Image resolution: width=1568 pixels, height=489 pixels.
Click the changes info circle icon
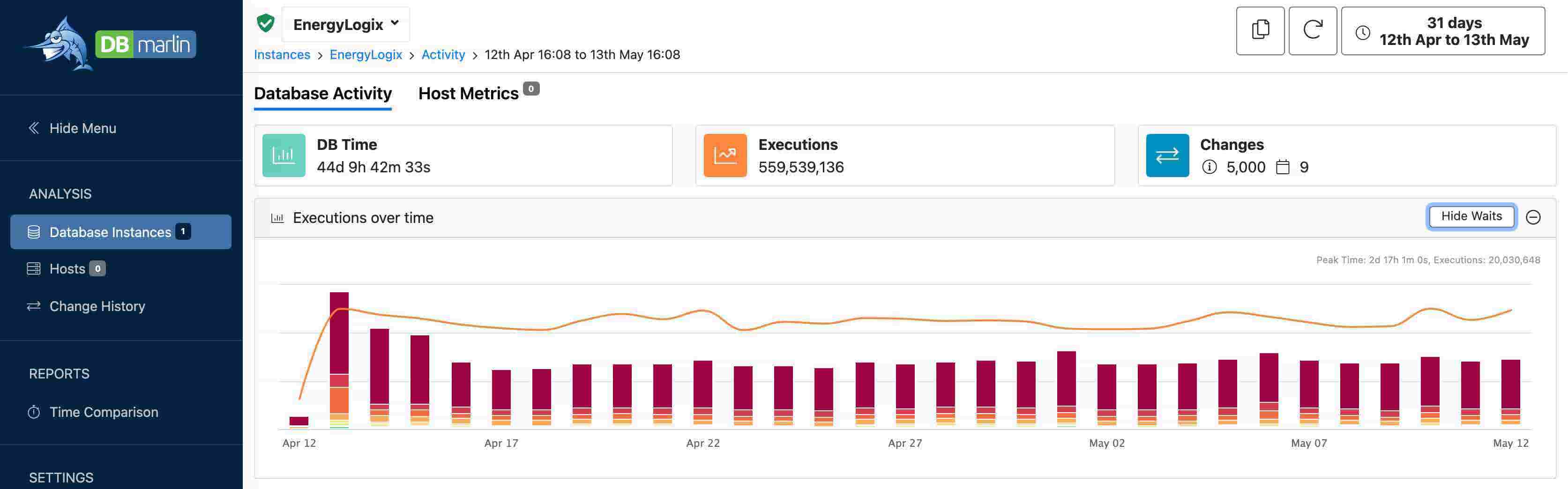(1209, 167)
